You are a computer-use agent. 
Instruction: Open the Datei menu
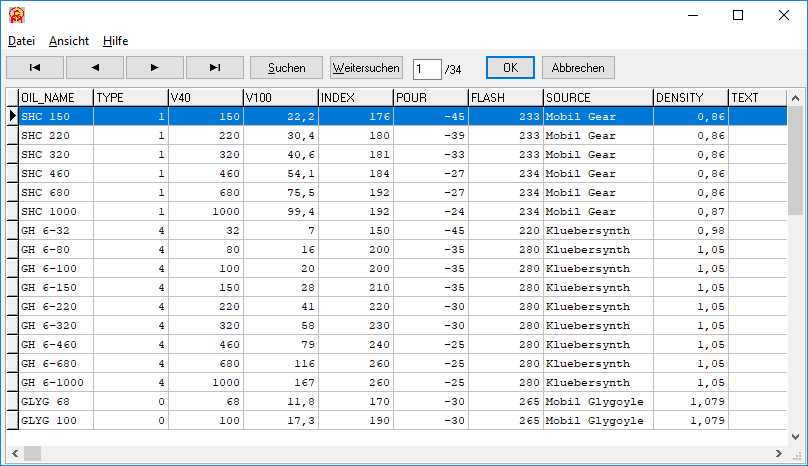[x=22, y=41]
